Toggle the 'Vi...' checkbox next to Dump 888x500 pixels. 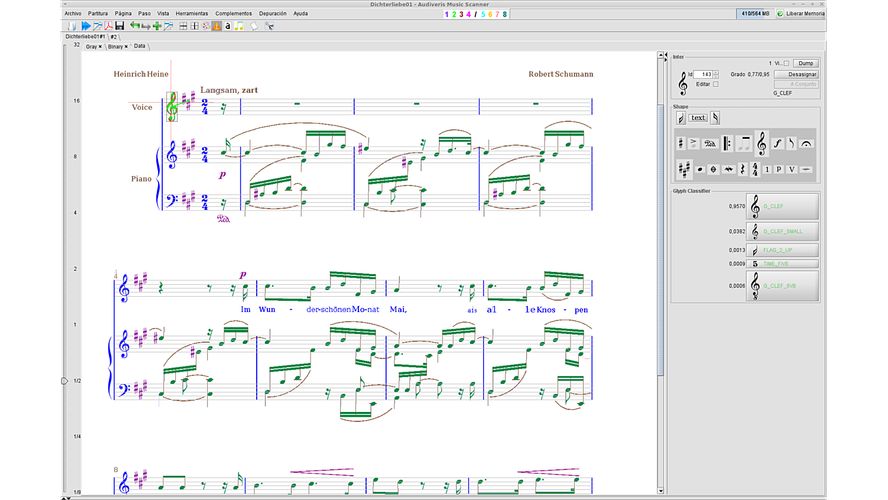tap(786, 63)
